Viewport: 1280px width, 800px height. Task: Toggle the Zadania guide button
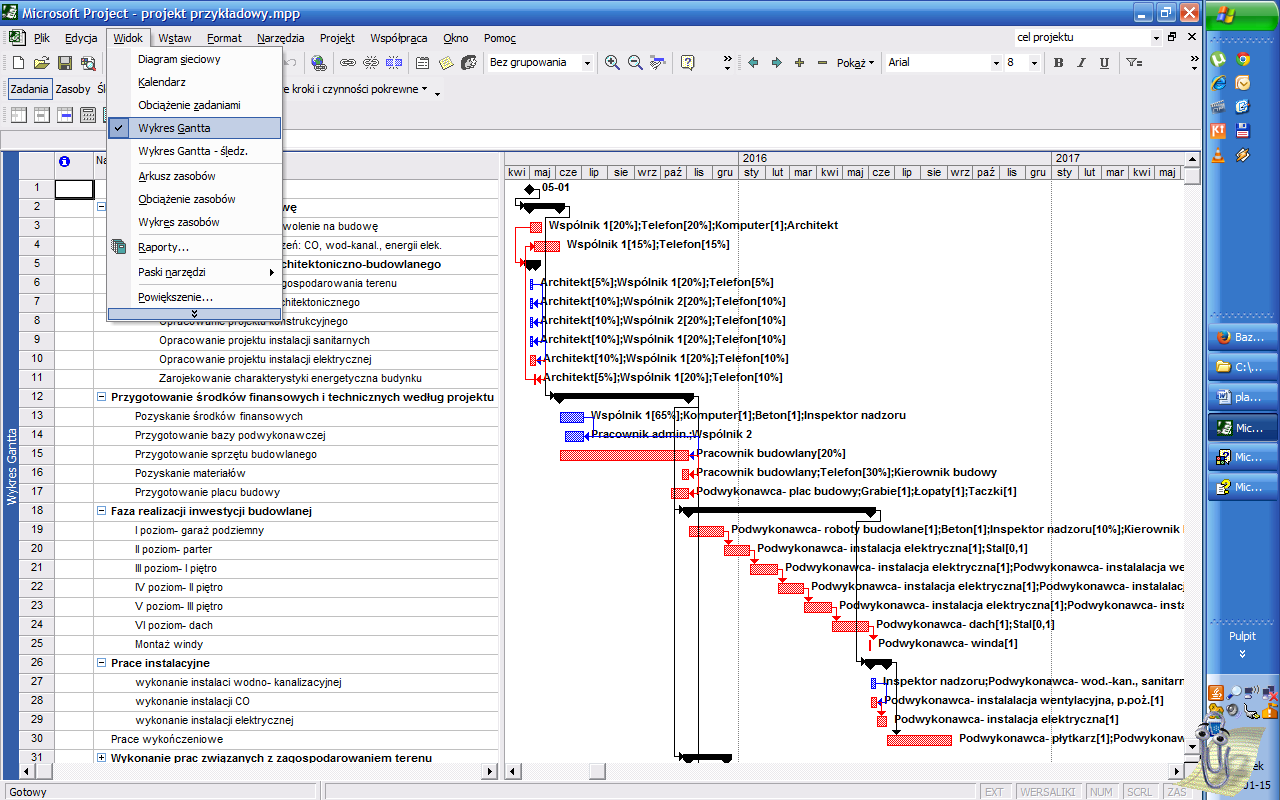pyautogui.click(x=30, y=89)
